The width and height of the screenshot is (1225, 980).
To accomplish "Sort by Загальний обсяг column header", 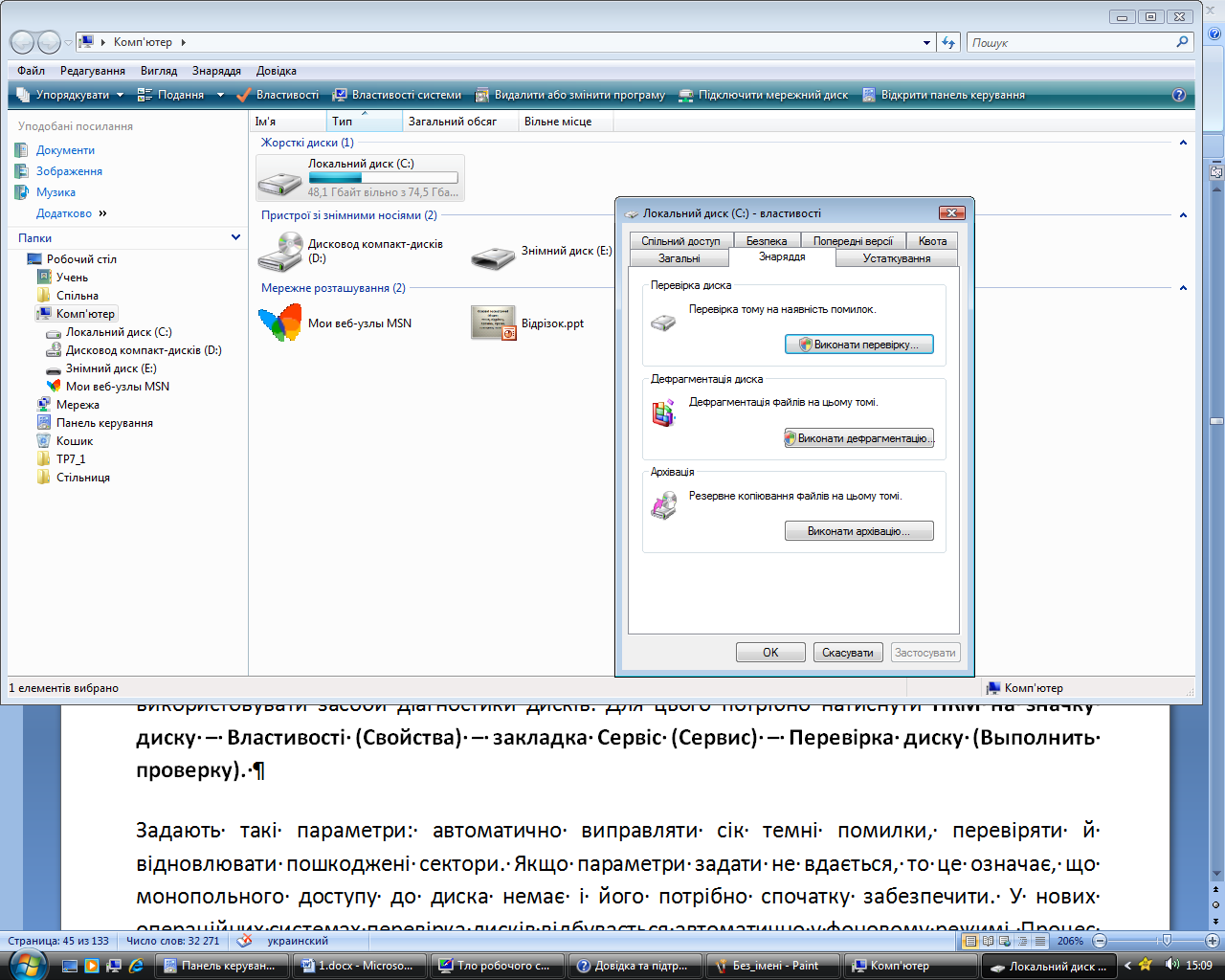I will [x=460, y=122].
